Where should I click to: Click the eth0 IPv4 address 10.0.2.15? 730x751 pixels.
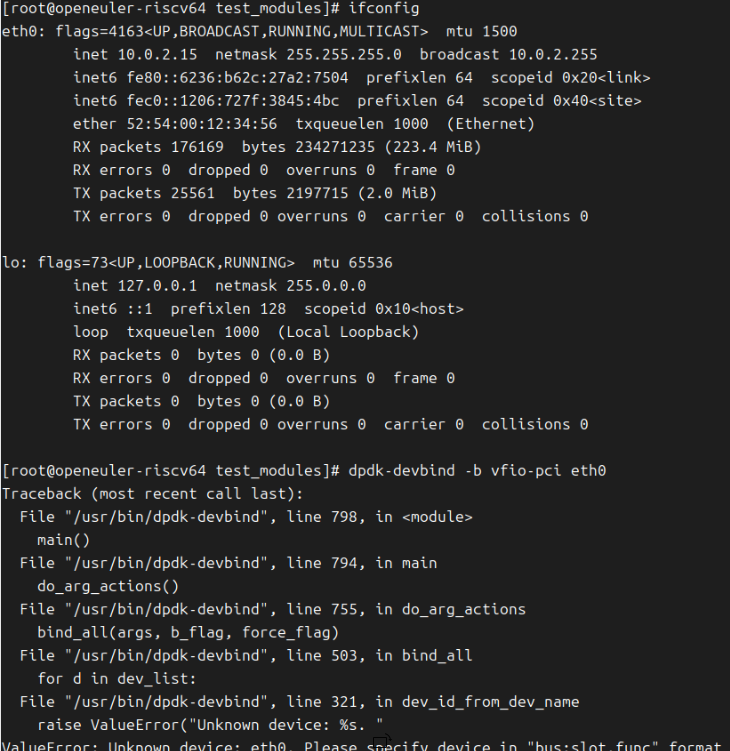click(158, 55)
